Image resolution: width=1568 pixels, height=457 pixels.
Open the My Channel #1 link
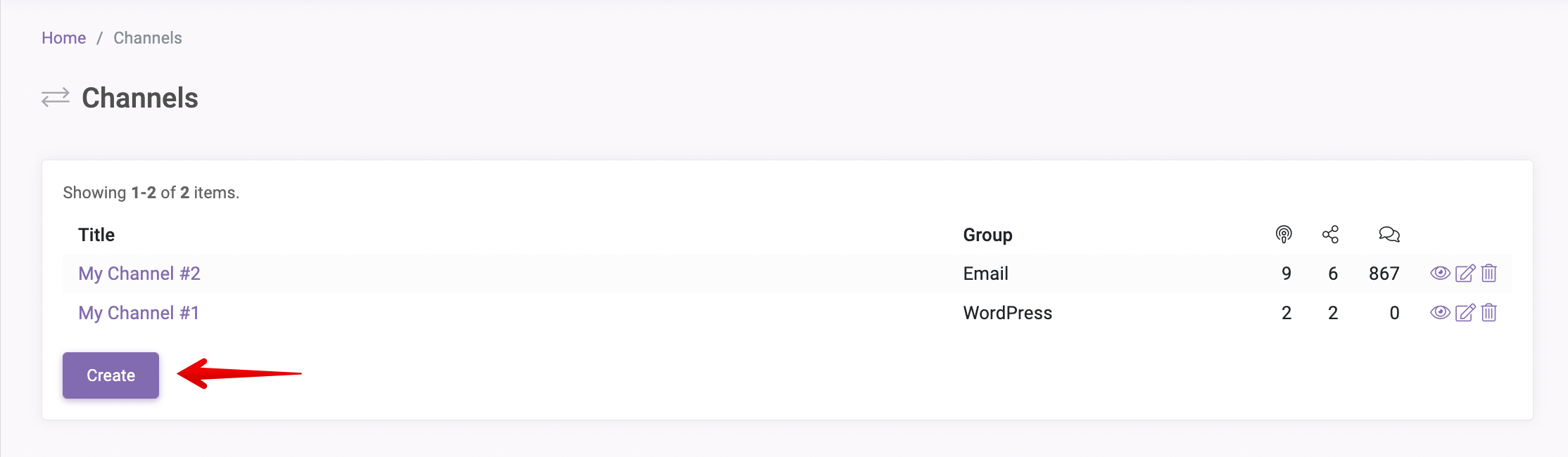click(139, 313)
